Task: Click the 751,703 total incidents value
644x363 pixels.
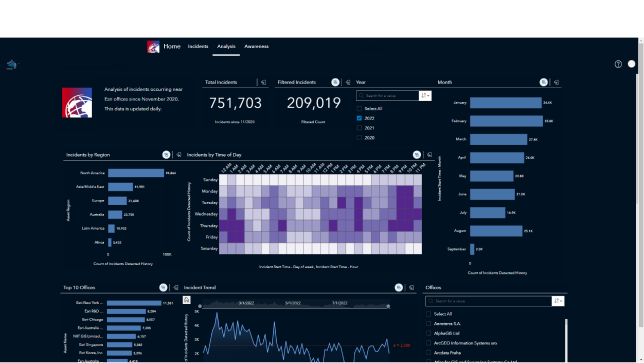Action: pyautogui.click(x=235, y=103)
